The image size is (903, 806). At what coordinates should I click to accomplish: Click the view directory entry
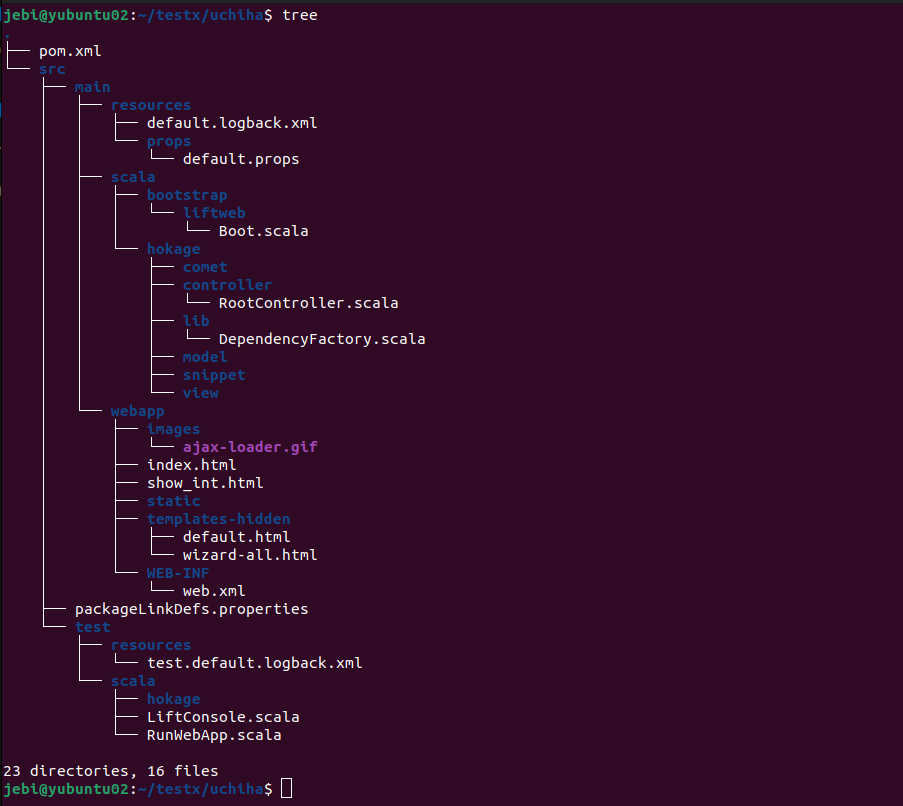click(x=200, y=393)
